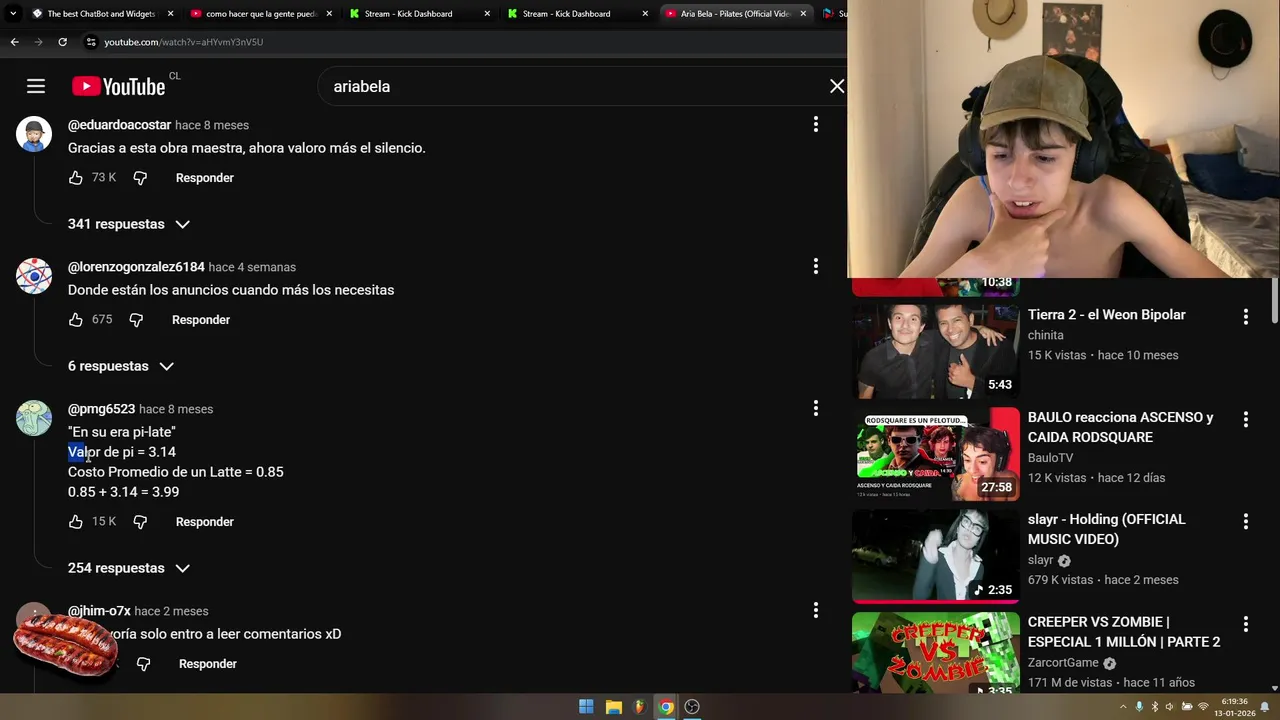Open FL Studio from the taskbar

pos(639,707)
